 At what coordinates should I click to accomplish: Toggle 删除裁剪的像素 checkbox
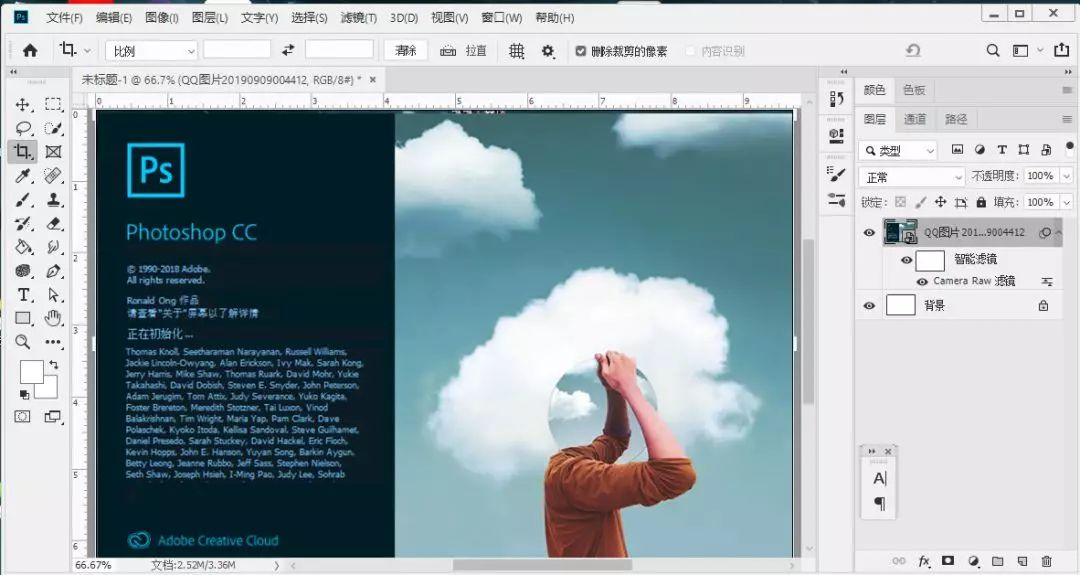(x=581, y=51)
